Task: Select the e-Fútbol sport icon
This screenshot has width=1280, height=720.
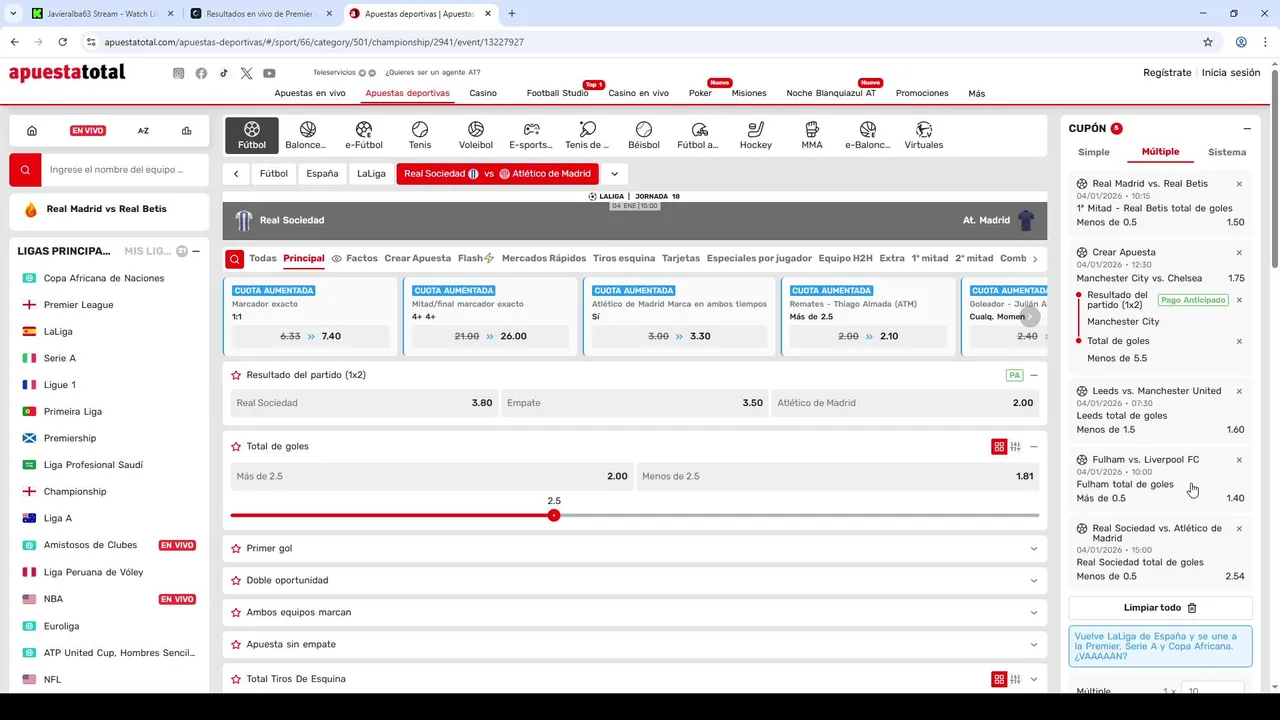Action: coord(364,135)
